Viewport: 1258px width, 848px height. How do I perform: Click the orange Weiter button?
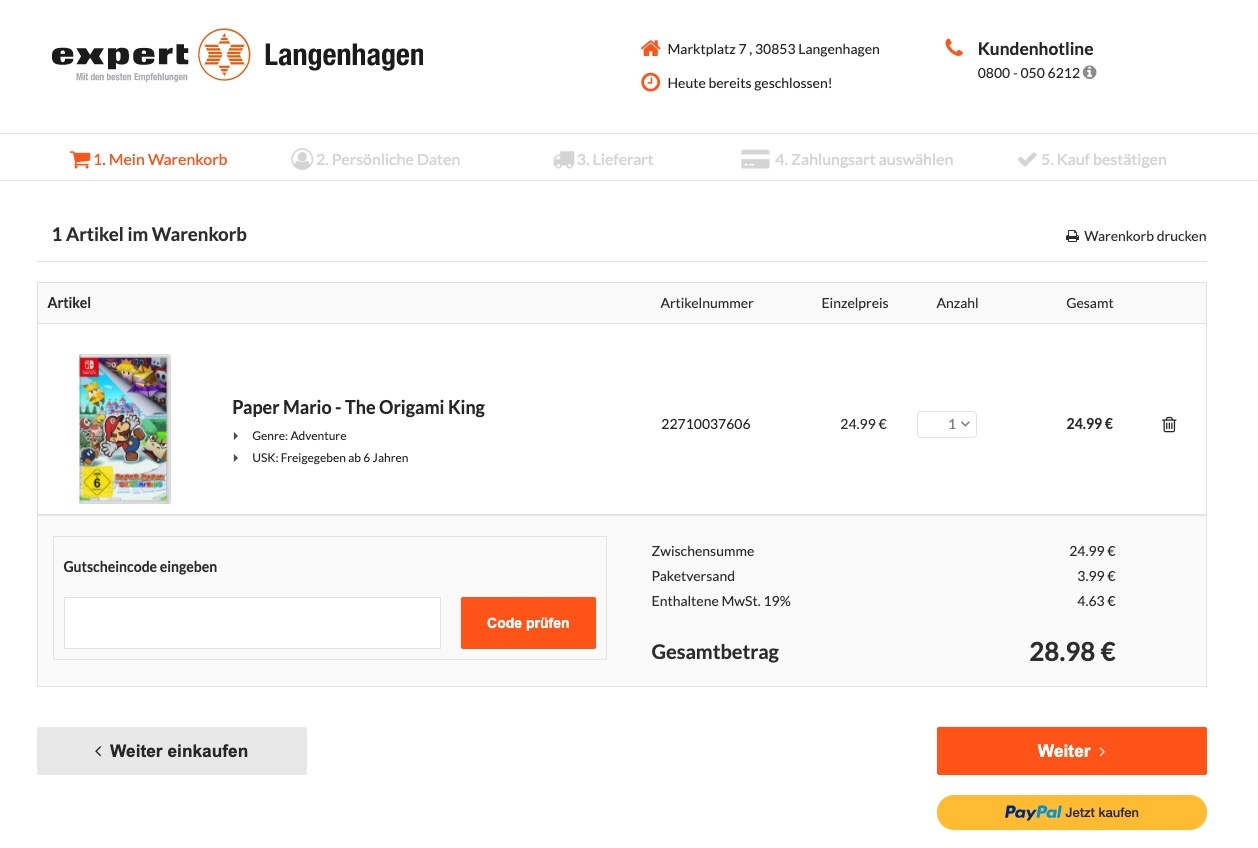pos(1071,751)
